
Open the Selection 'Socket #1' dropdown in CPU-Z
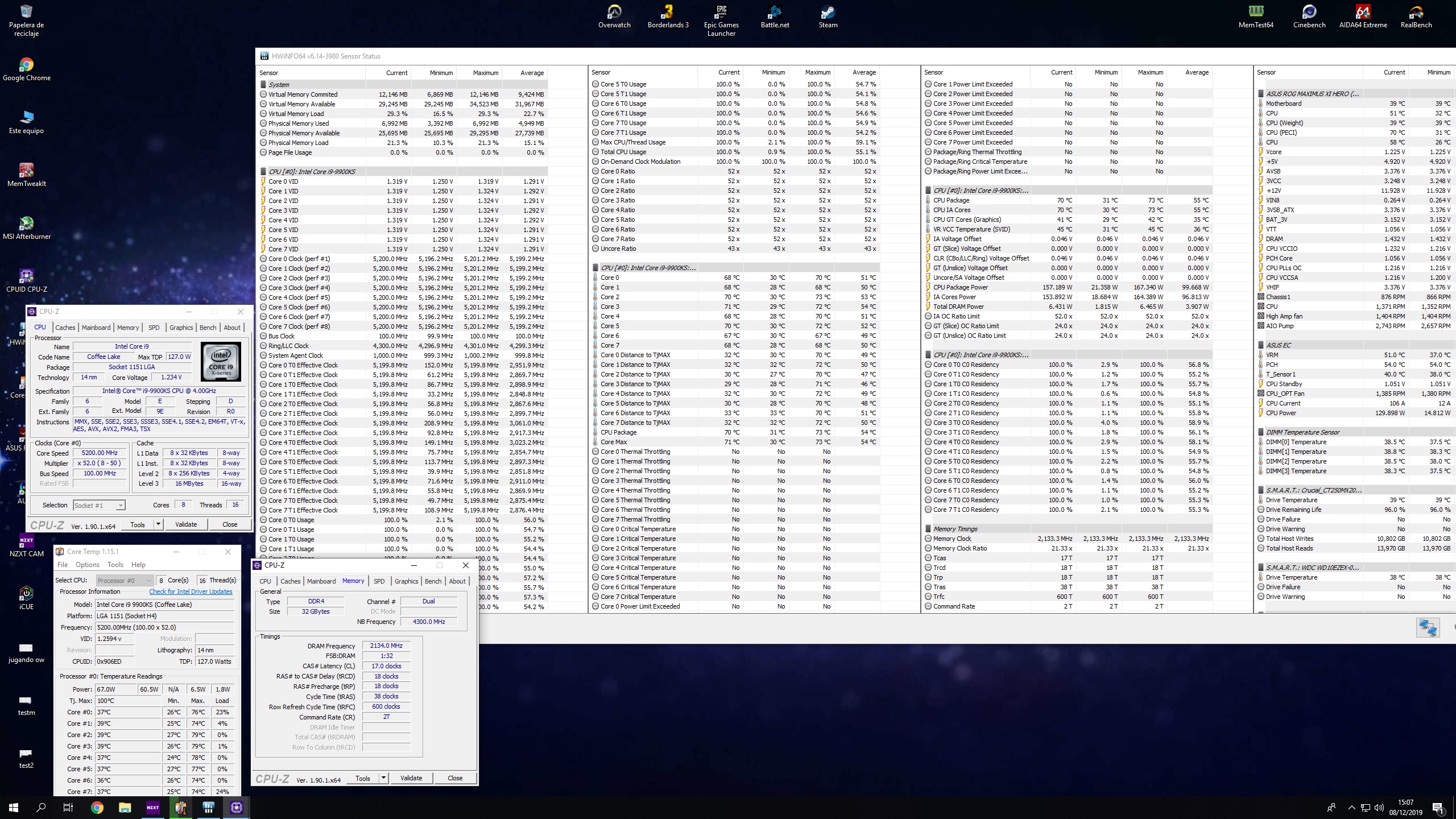point(98,505)
